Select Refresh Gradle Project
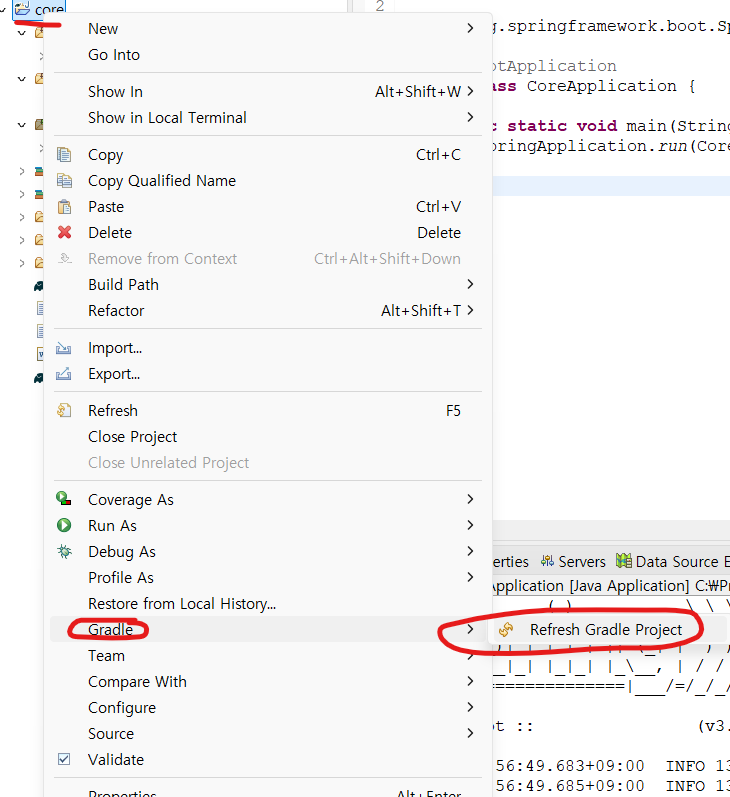The height and width of the screenshot is (797, 730). click(x=608, y=630)
